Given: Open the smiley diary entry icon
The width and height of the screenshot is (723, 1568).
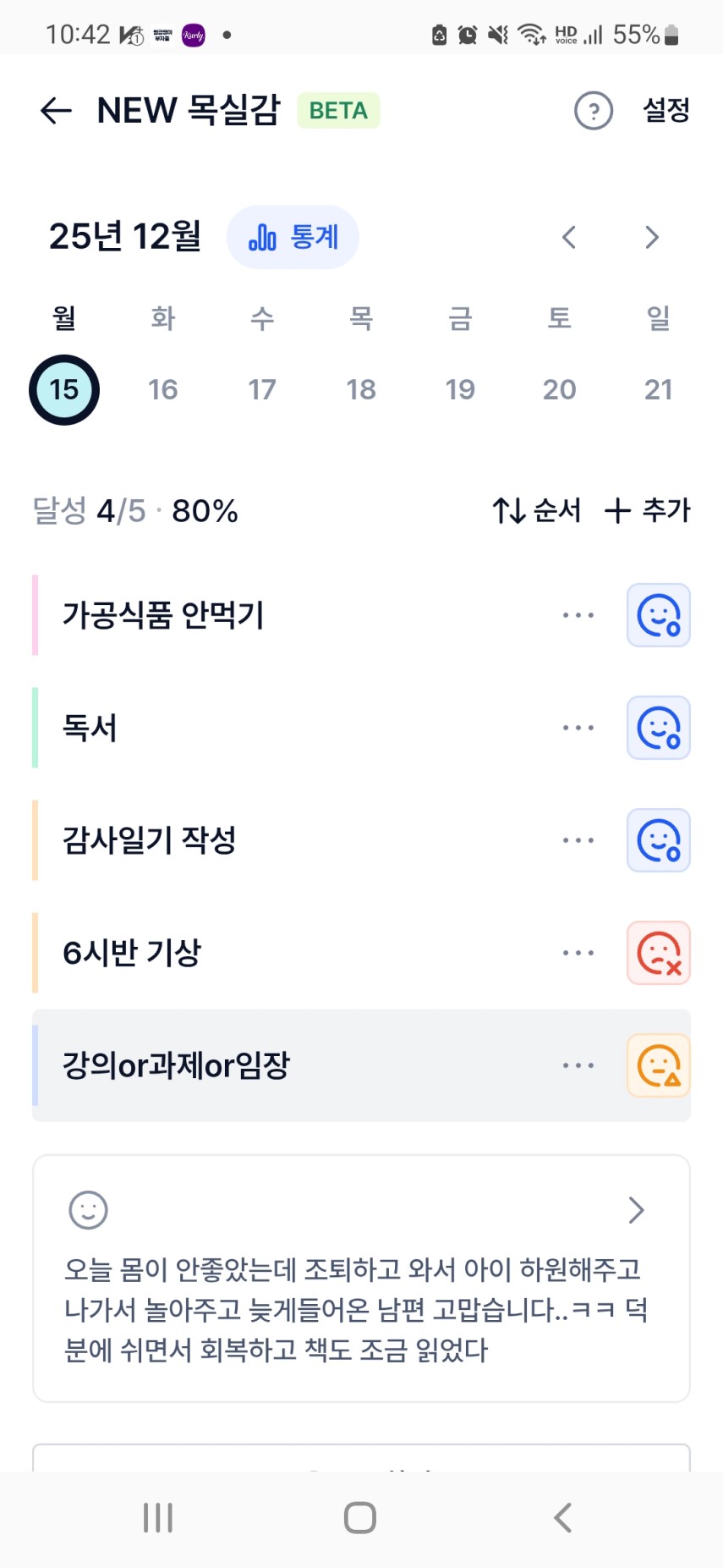Looking at the screenshot, I should pos(88,1210).
